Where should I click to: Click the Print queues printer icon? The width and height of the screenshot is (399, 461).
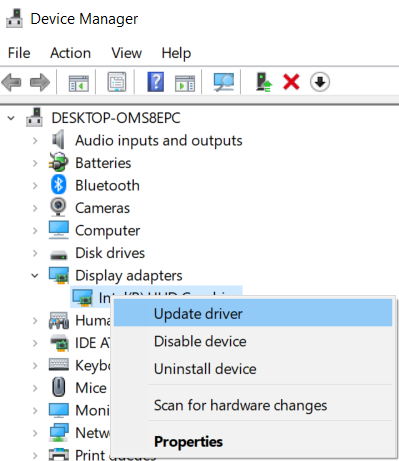tap(59, 455)
